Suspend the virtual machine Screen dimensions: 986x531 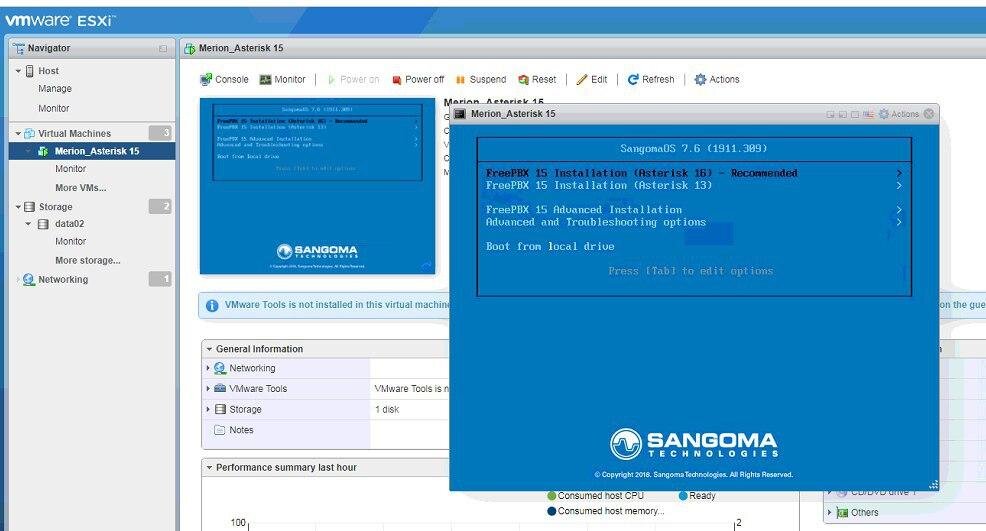click(x=480, y=79)
